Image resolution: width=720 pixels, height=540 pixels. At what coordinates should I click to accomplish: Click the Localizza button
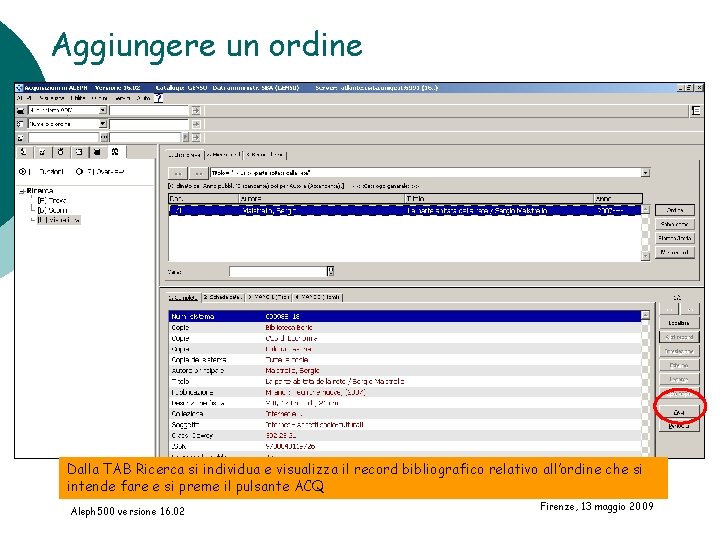point(679,323)
